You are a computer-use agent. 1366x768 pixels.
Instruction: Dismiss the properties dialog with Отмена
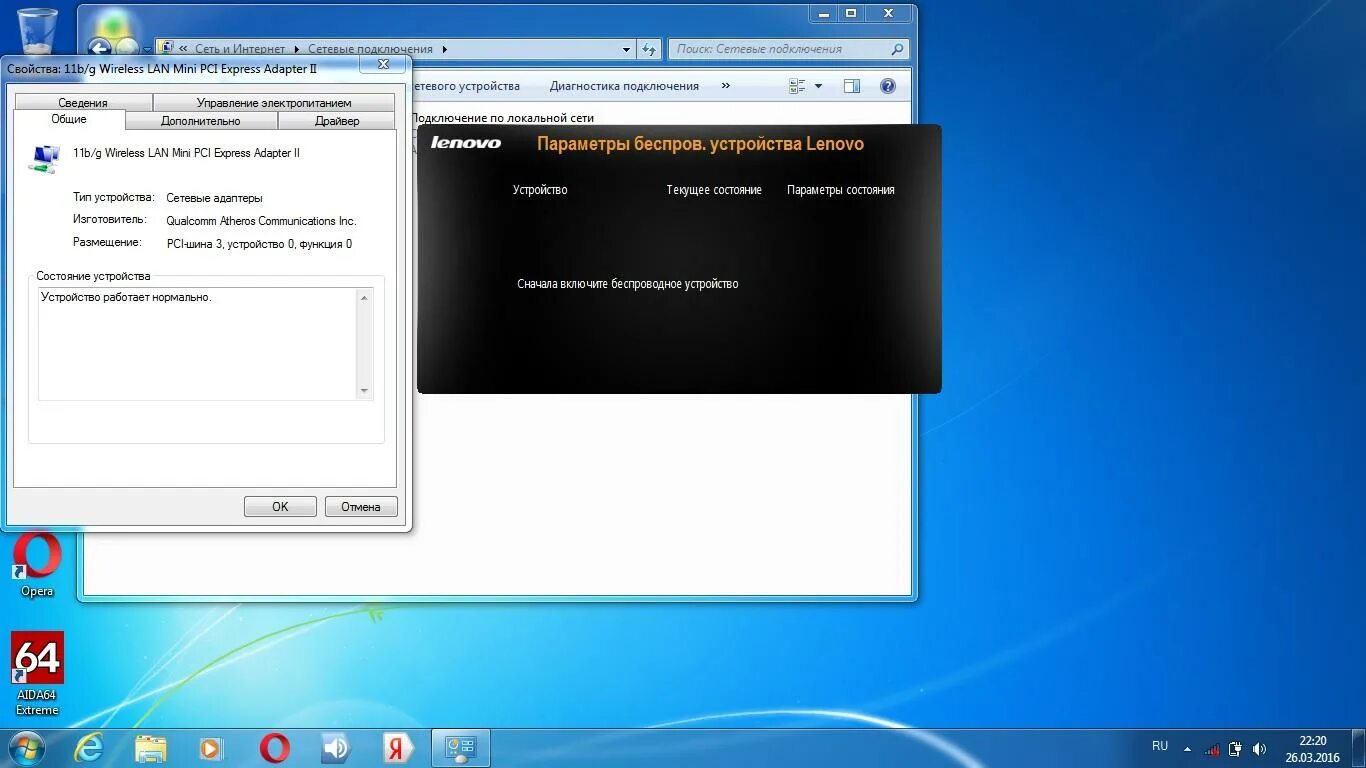click(361, 507)
